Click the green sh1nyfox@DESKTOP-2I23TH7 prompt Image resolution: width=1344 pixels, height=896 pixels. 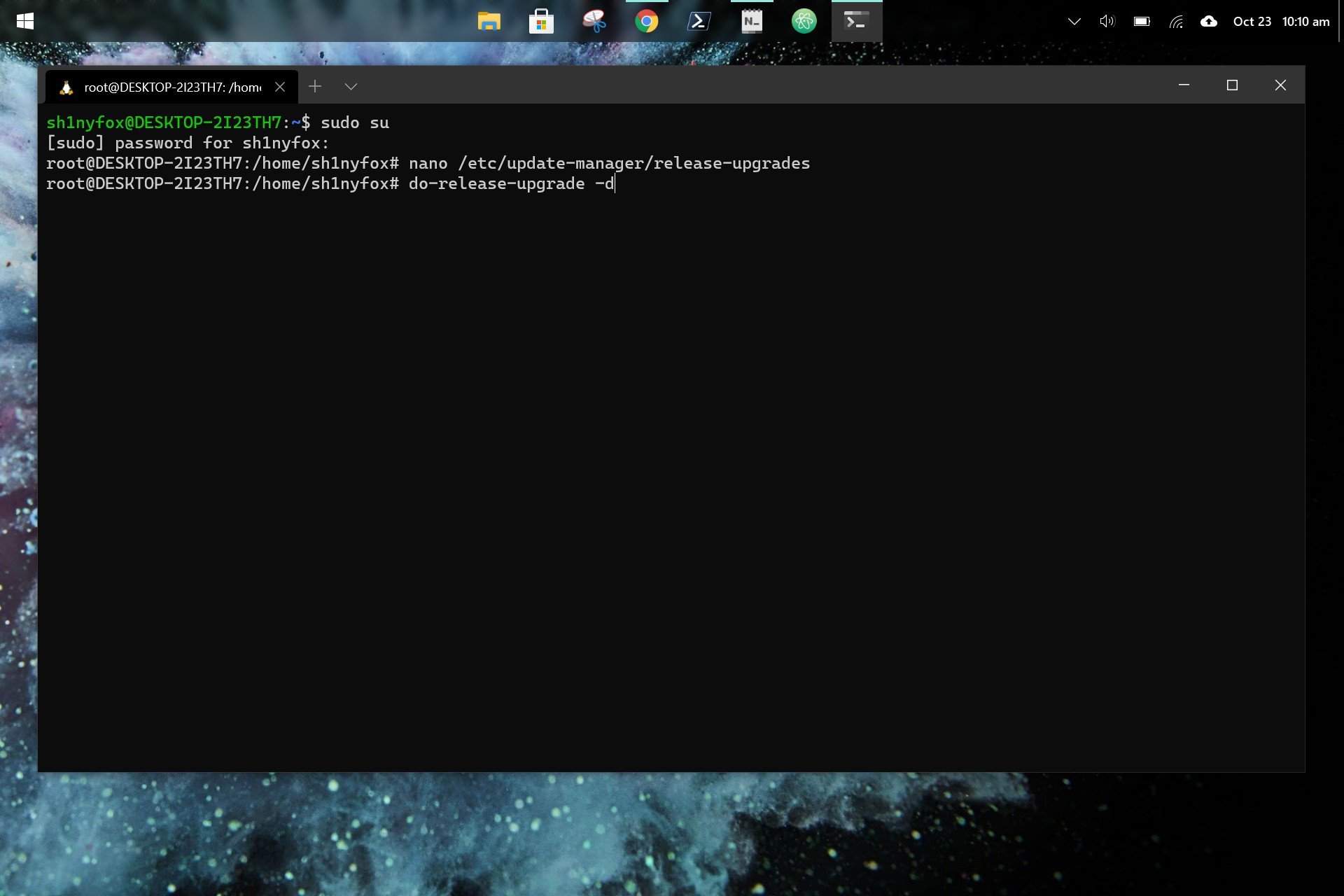pos(164,122)
